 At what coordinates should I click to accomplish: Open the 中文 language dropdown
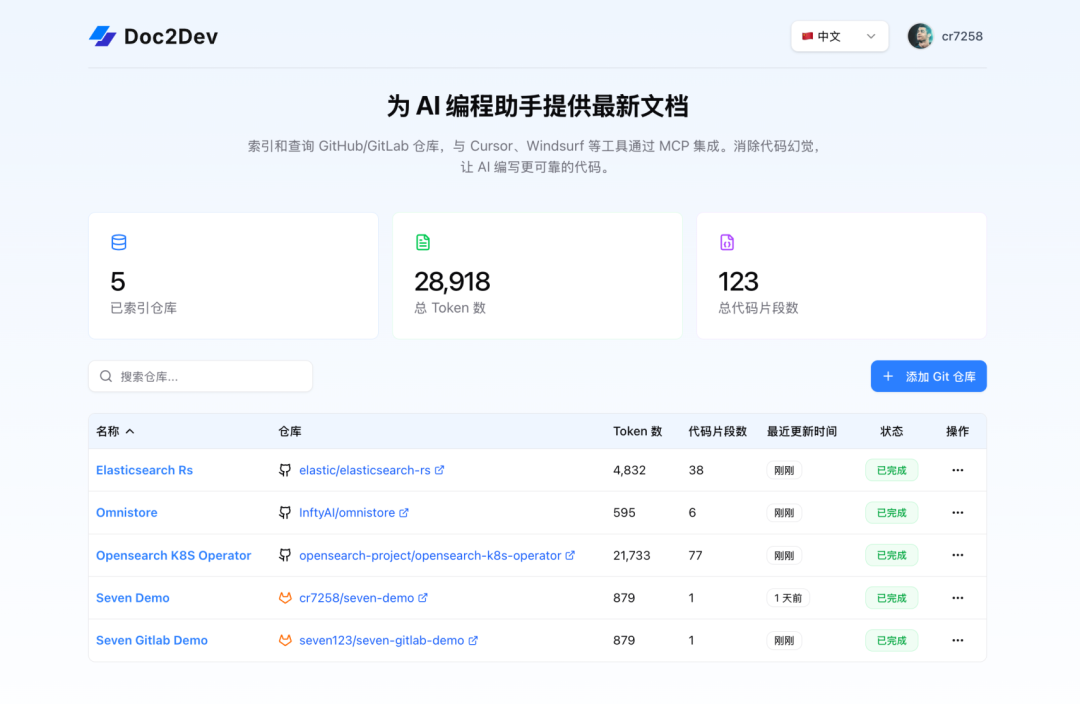coord(839,37)
